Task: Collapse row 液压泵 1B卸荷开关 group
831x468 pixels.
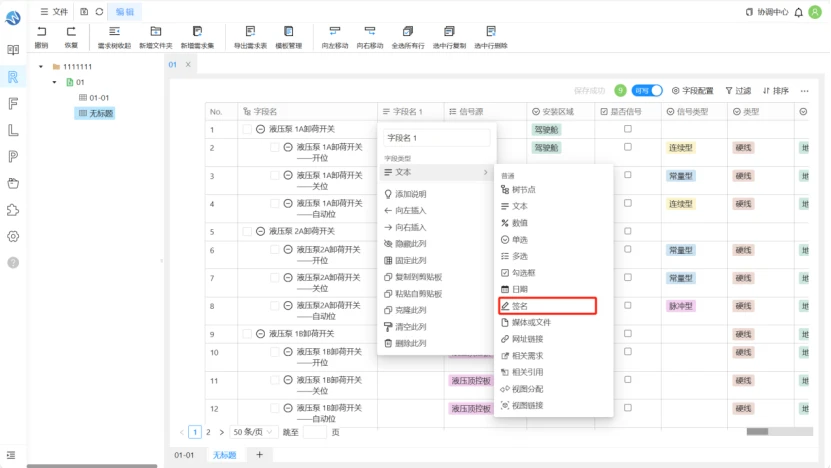Action: pyautogui.click(x=260, y=333)
